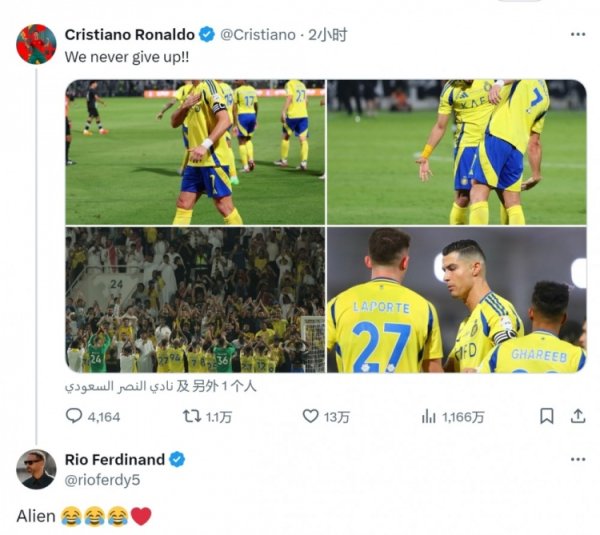Click Rio Ferdinand's blue verified badge
This screenshot has width=600, height=535.
pyautogui.click(x=177, y=459)
